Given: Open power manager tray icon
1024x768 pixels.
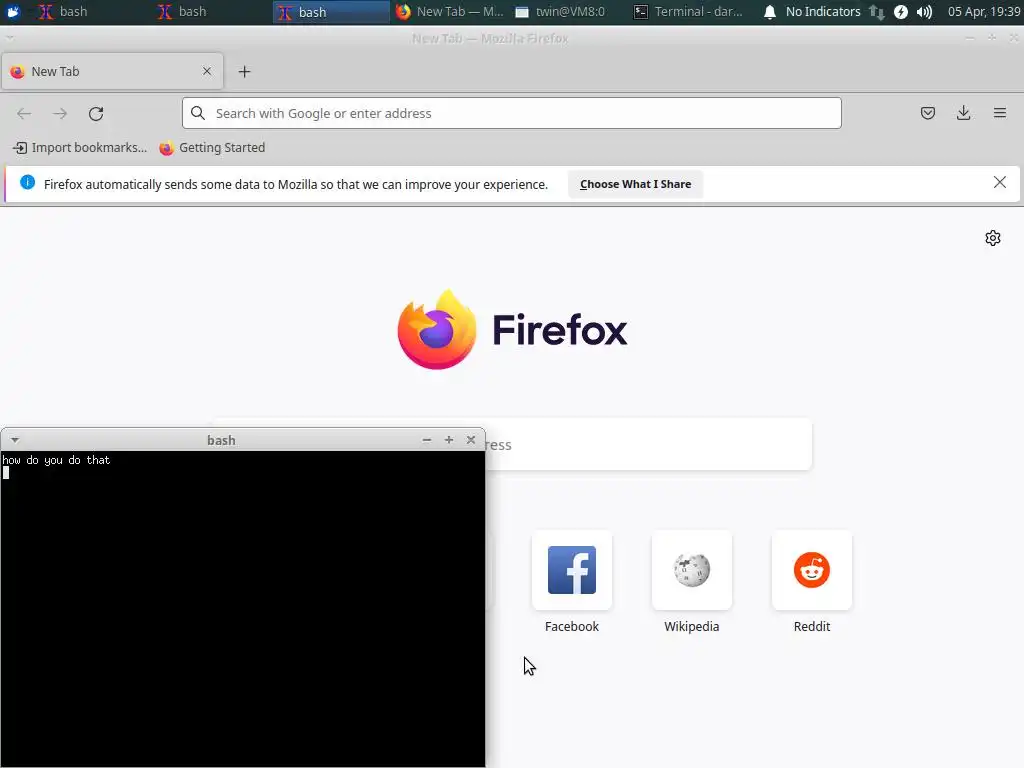Looking at the screenshot, I should [901, 12].
